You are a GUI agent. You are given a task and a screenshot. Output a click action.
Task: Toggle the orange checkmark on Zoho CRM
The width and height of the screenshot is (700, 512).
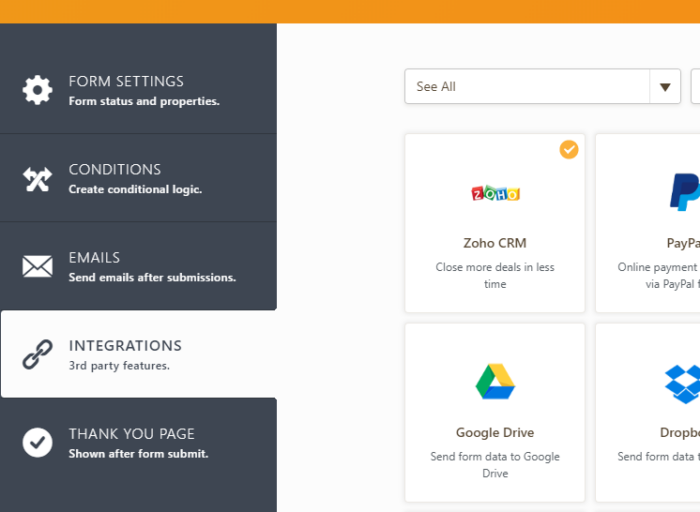[x=569, y=150]
